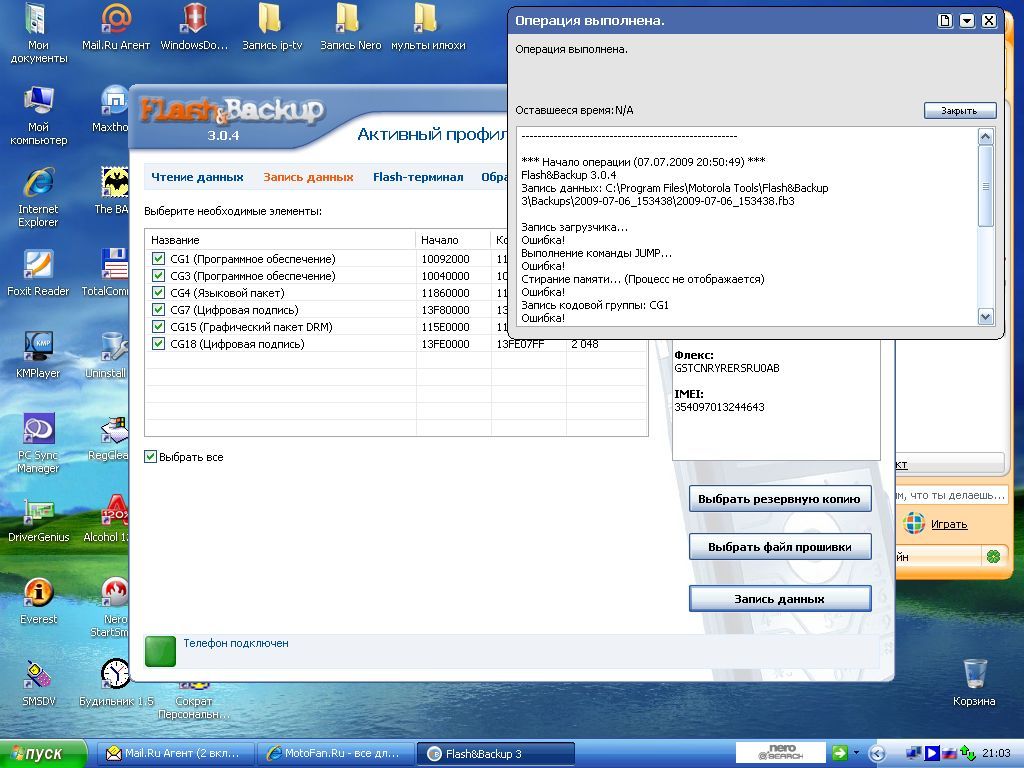The image size is (1024, 768).
Task: Open the Запись ip-tv folder
Action: coord(272,27)
